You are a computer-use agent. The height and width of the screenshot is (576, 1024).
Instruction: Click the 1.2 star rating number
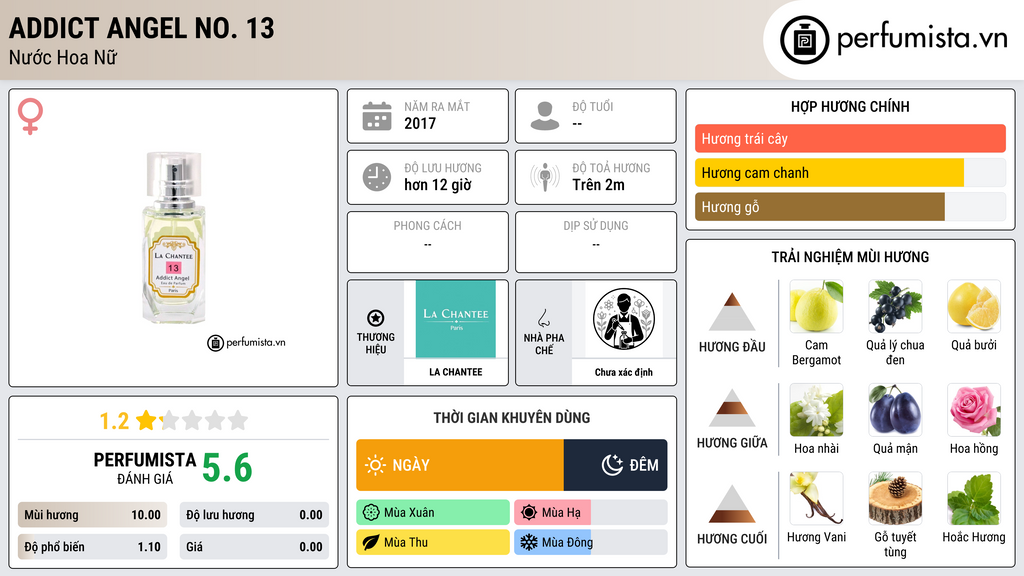(x=114, y=421)
